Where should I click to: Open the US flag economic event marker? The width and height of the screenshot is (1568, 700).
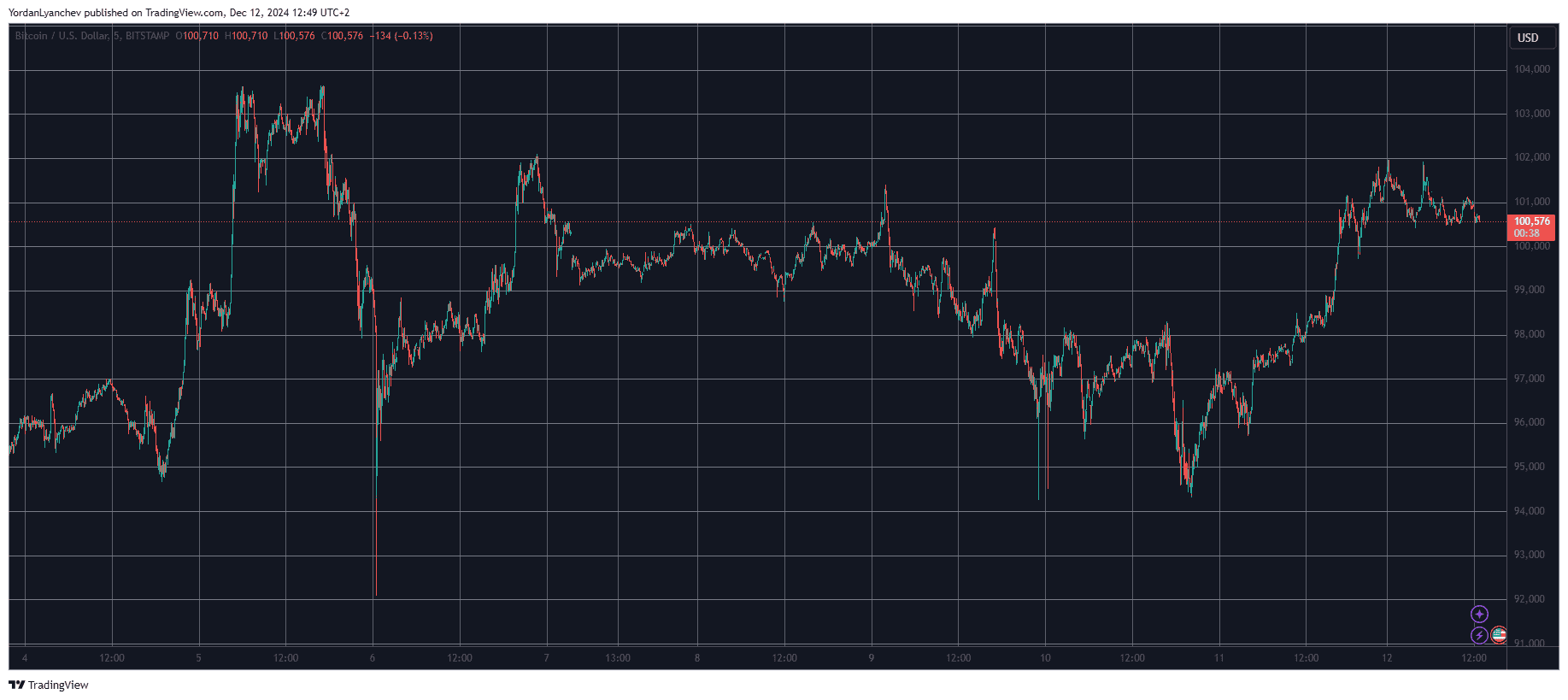(x=1499, y=635)
